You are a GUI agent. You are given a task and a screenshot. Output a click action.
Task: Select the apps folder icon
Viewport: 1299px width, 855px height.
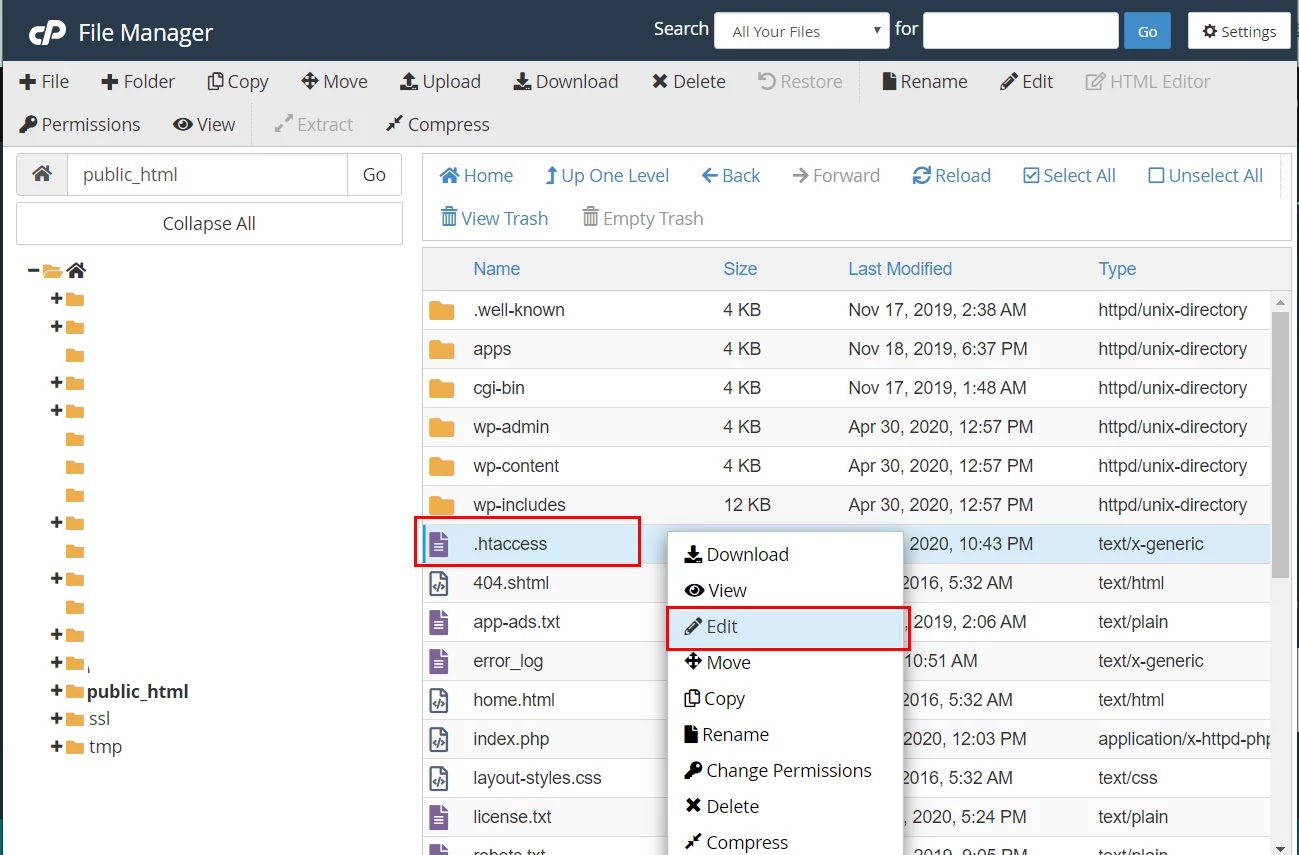coord(441,349)
